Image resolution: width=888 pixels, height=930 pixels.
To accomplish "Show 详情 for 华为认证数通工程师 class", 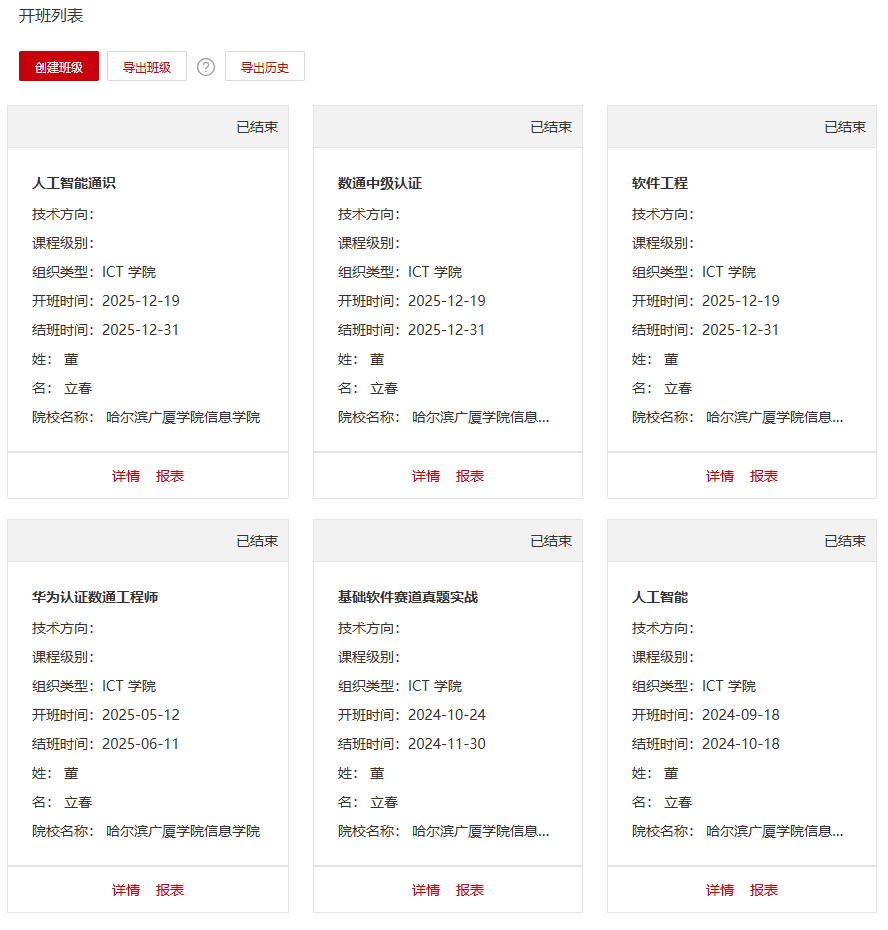I will point(126,890).
